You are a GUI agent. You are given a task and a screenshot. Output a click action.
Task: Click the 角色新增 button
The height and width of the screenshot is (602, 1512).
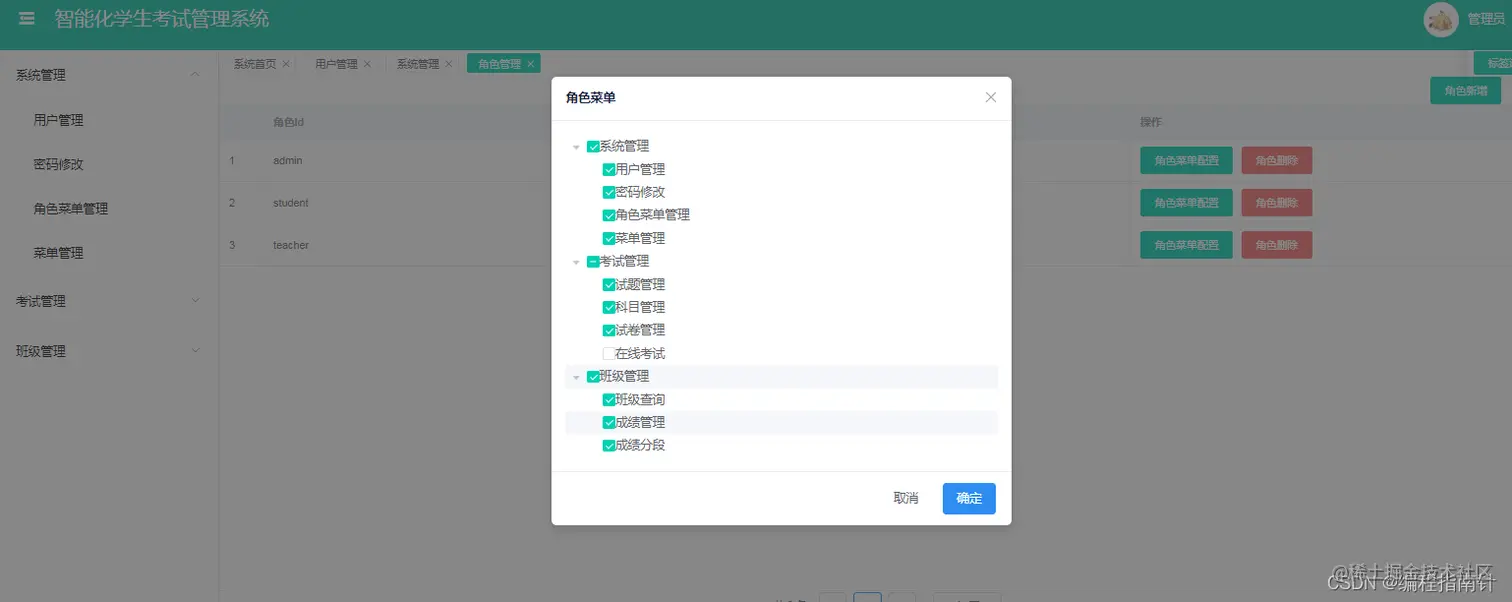1465,91
